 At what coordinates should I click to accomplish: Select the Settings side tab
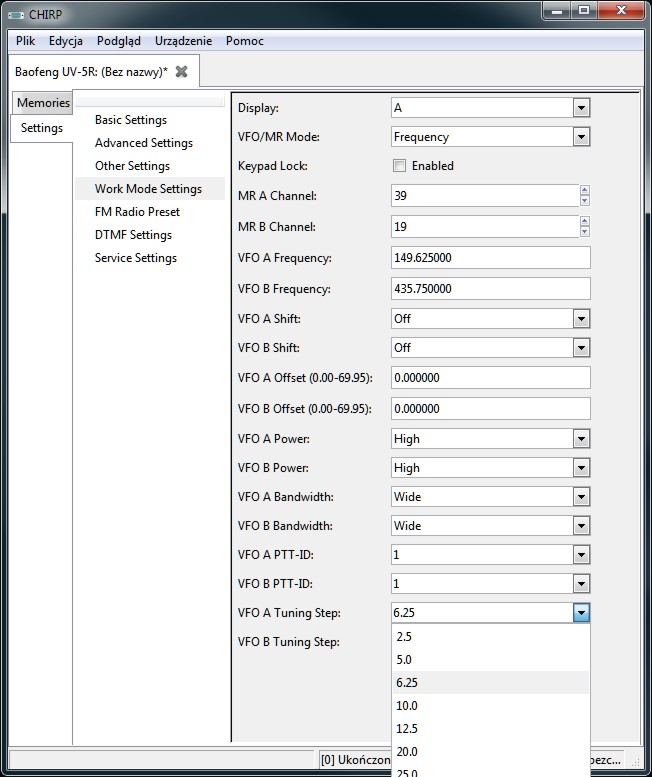pos(42,128)
